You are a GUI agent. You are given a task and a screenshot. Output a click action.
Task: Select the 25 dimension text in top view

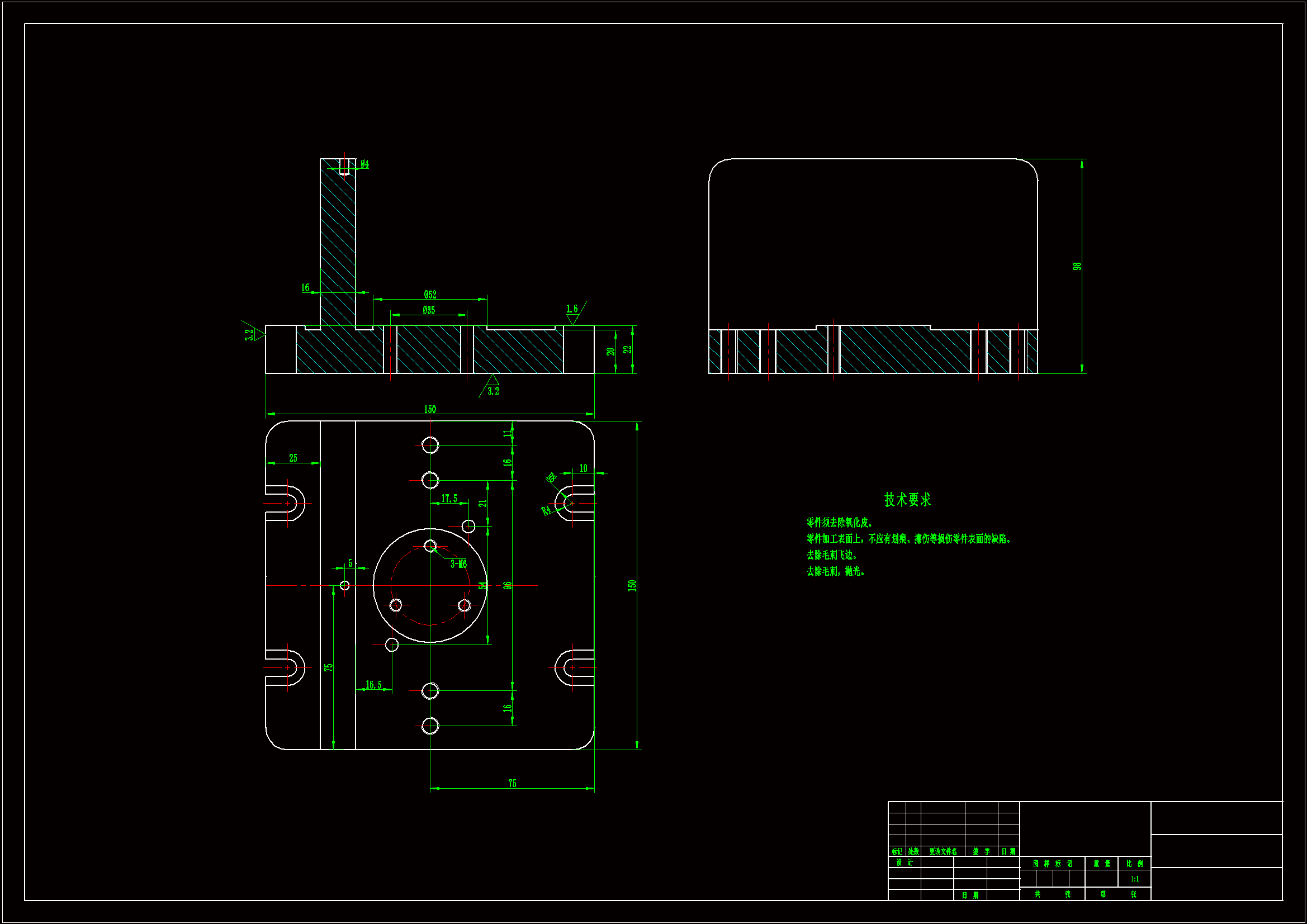pos(293,458)
